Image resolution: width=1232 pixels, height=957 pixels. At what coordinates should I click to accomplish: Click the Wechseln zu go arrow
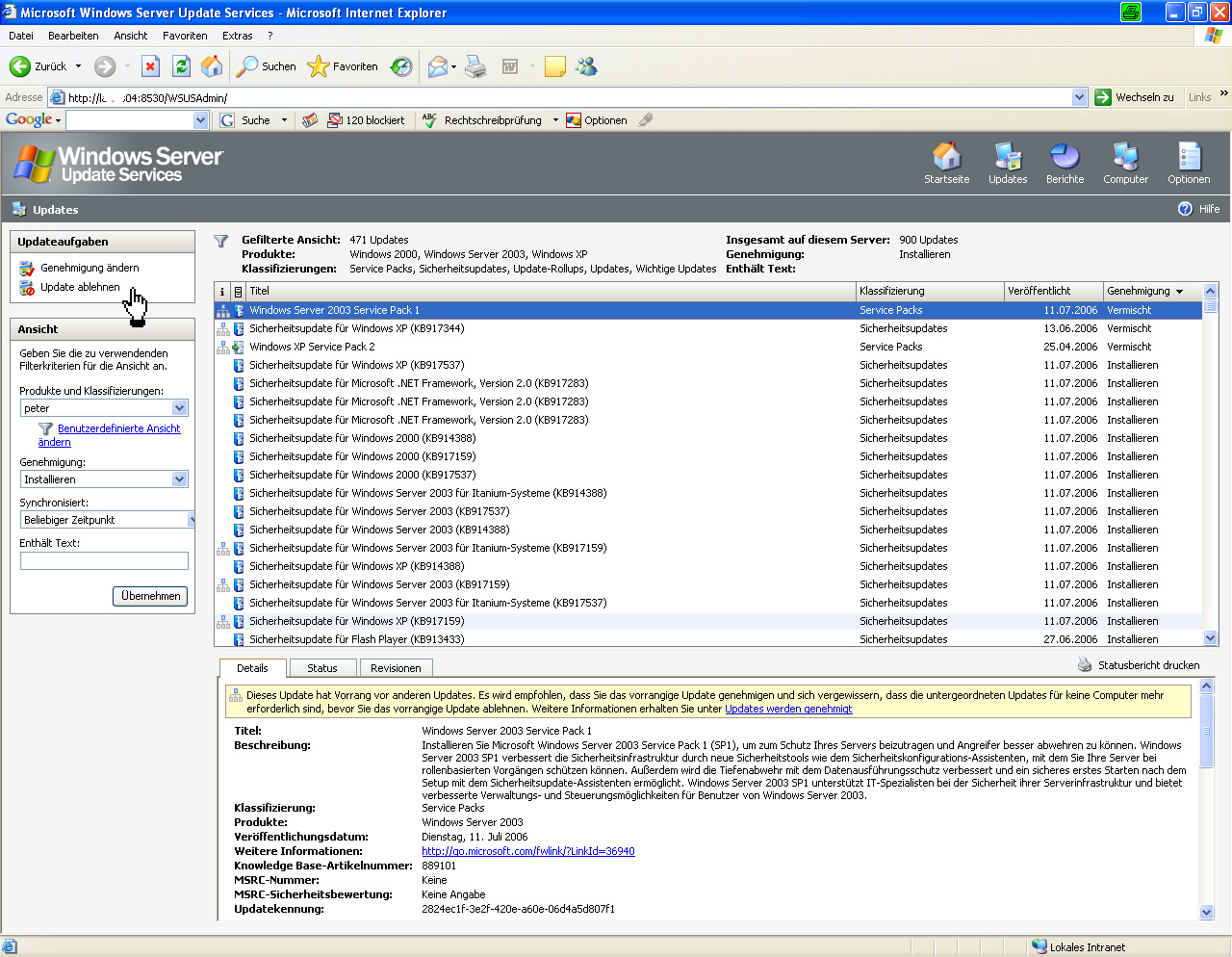[x=1103, y=97]
